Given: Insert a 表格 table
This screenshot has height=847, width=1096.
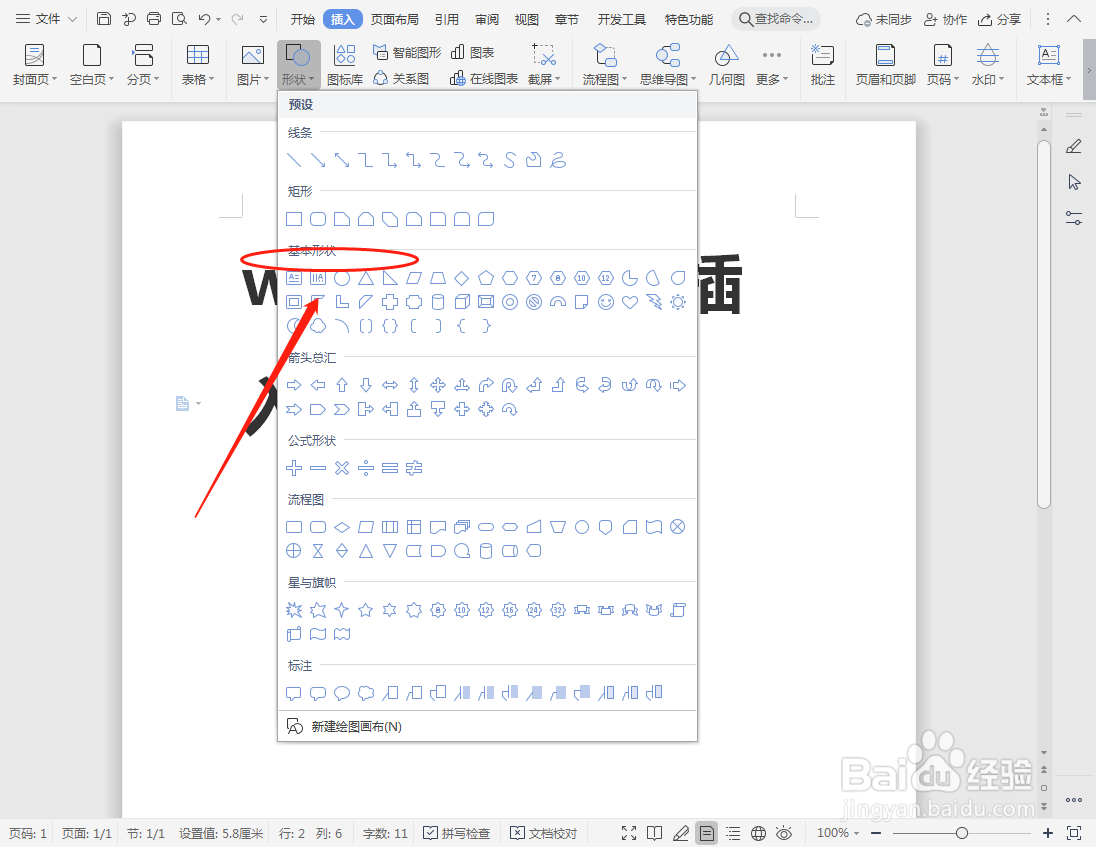Looking at the screenshot, I should pyautogui.click(x=197, y=63).
